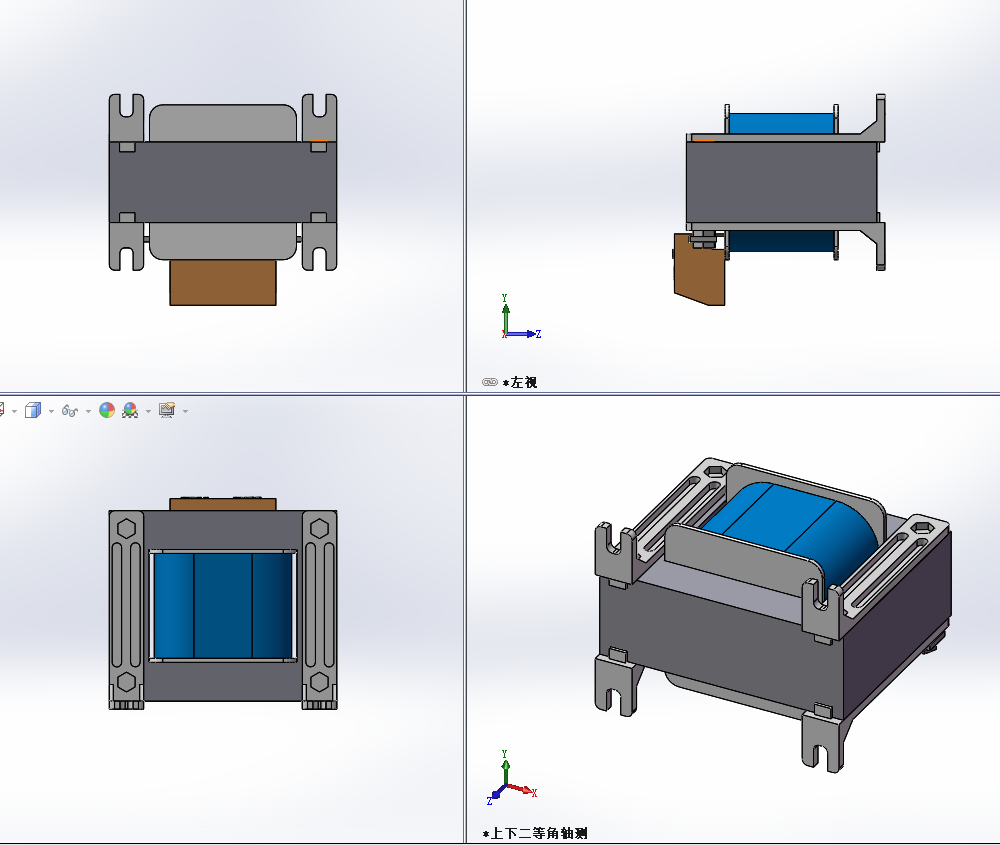Open the Apply Scene dropdown arrow
This screenshot has height=845, width=1000.
(x=148, y=411)
